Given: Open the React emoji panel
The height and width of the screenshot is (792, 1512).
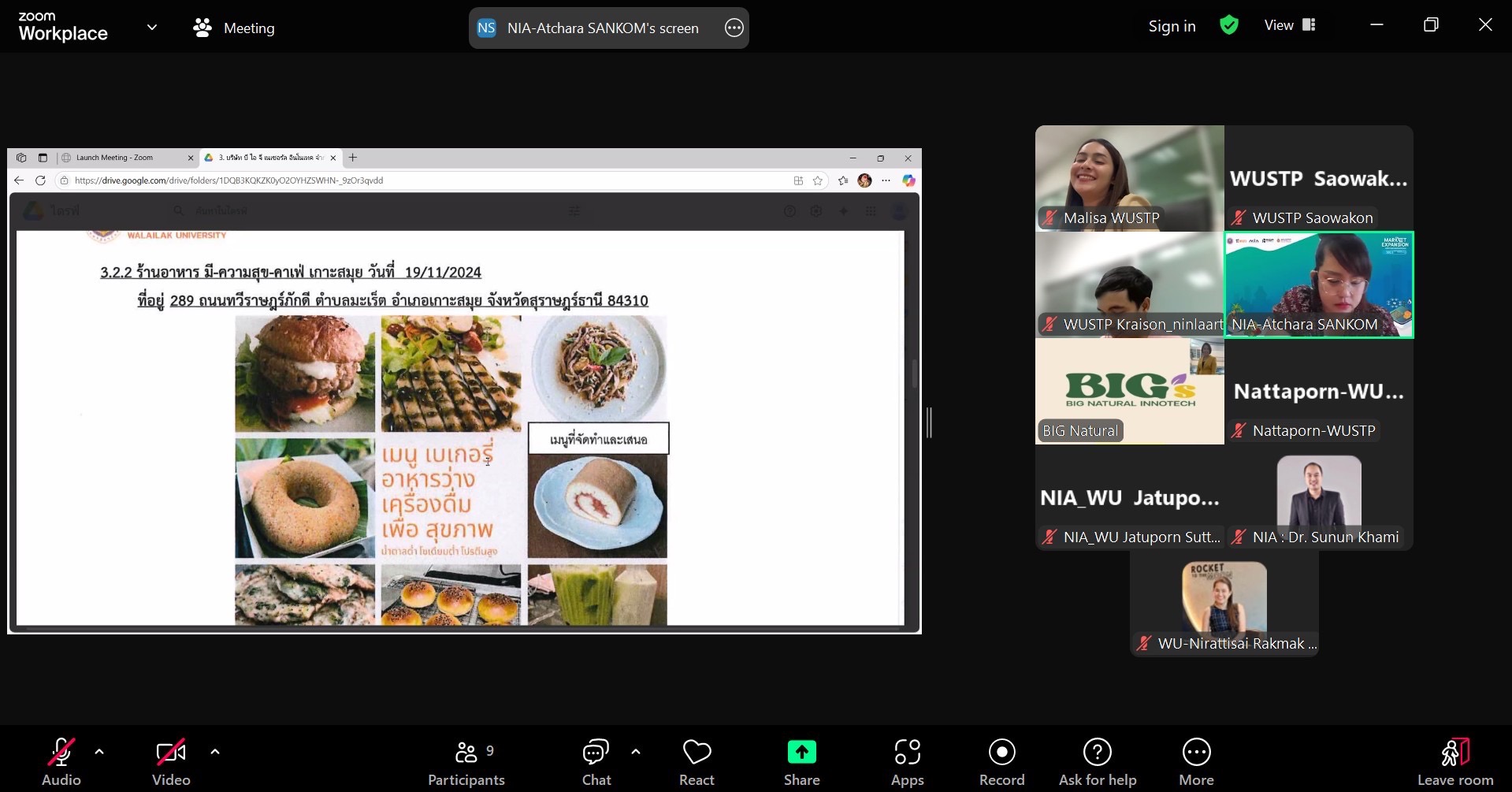Looking at the screenshot, I should [x=697, y=762].
